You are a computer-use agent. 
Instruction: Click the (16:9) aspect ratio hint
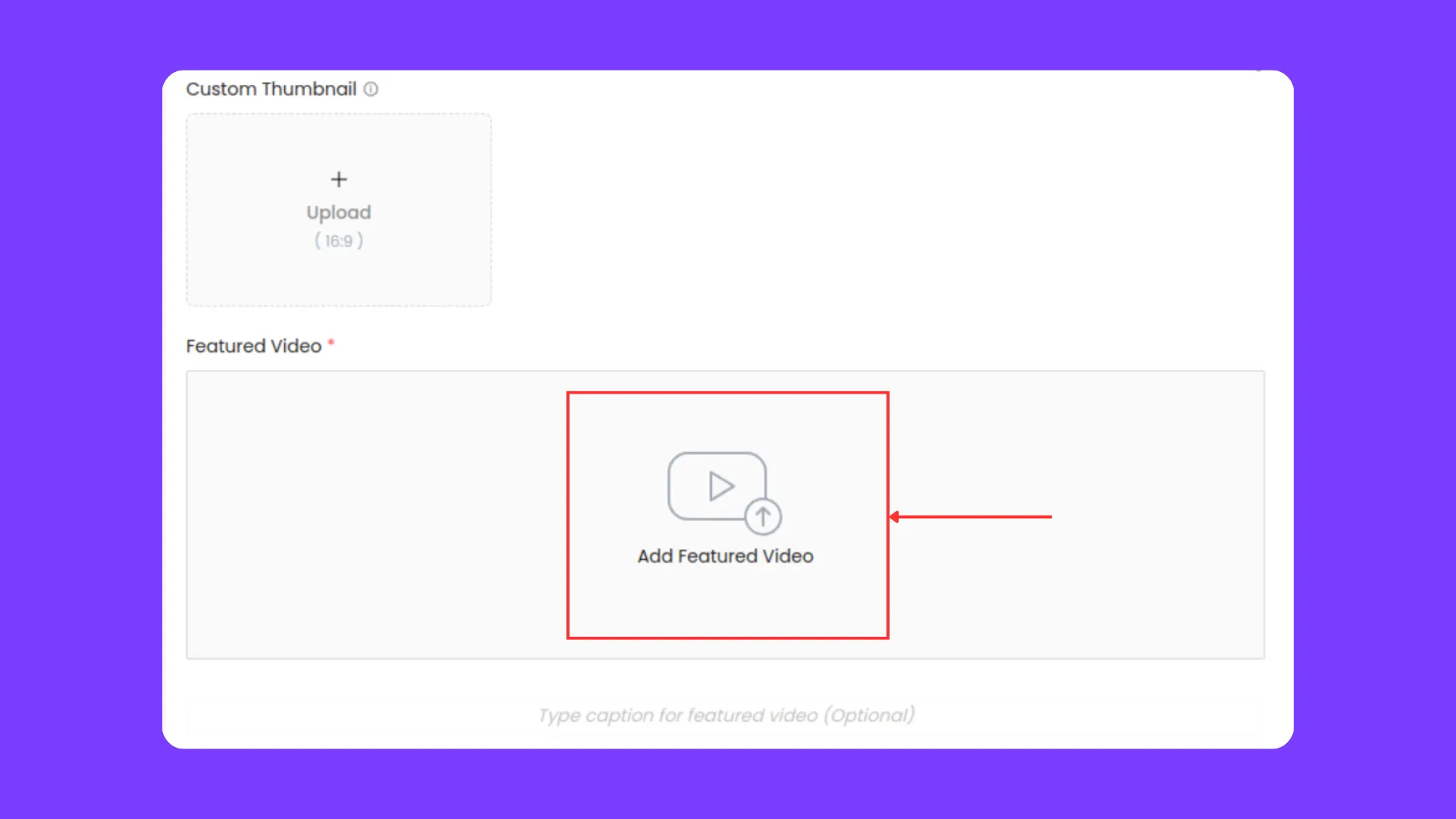(339, 241)
